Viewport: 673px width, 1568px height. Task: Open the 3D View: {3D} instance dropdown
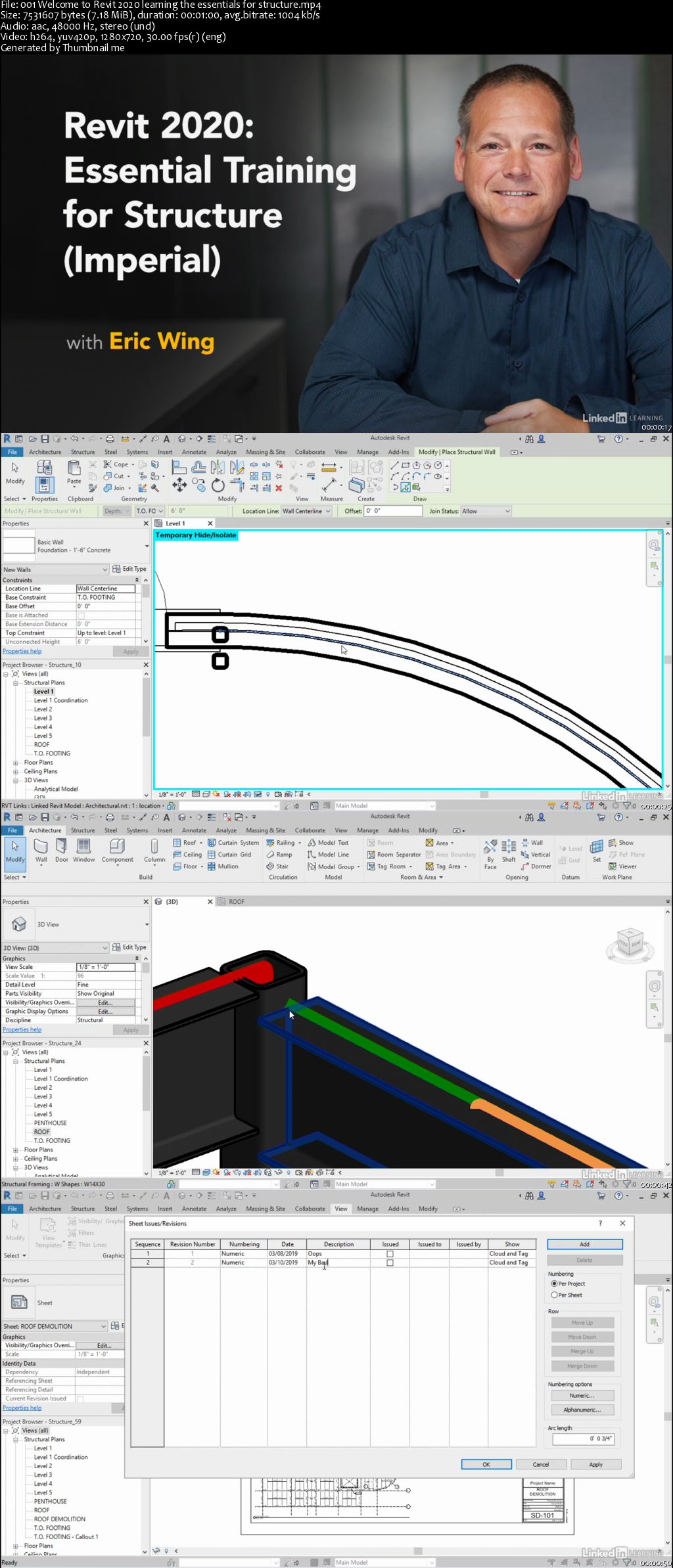point(55,948)
